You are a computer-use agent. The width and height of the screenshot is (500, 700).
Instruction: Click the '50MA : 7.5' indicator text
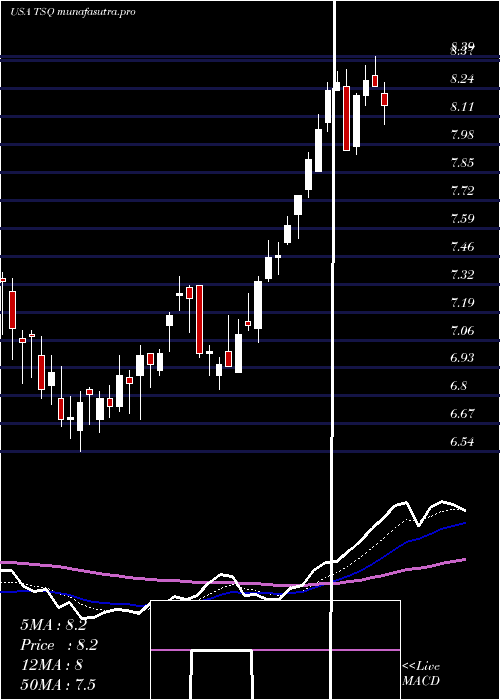[x=58, y=684]
